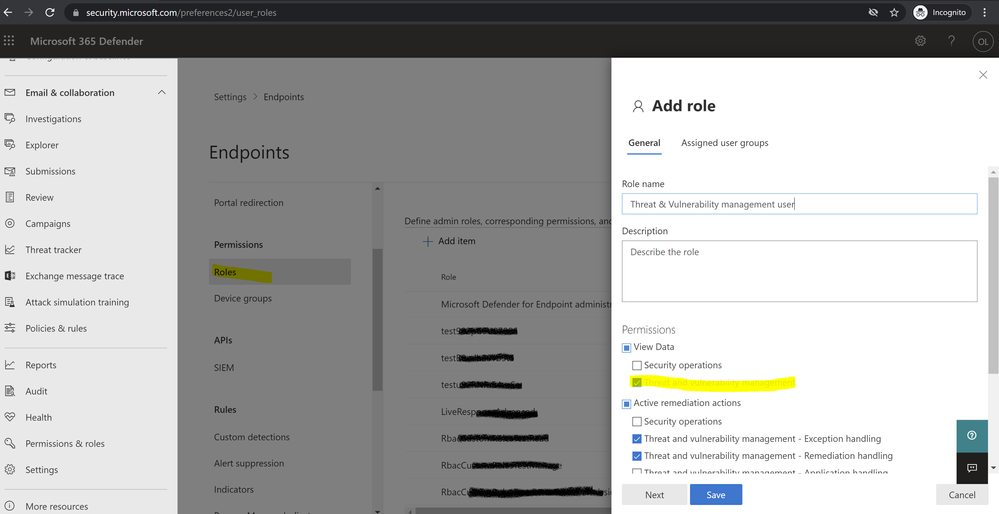
Task: Click Add item in roles list
Action: 449,241
